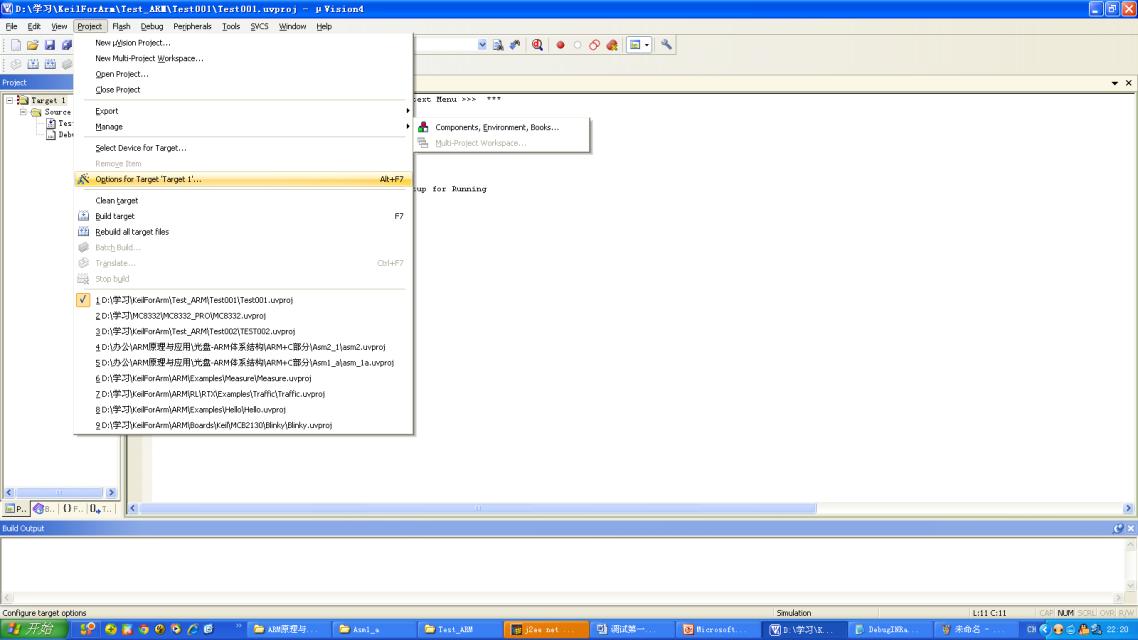
Task: Click the kill all breakpoints icon
Action: pos(613,45)
